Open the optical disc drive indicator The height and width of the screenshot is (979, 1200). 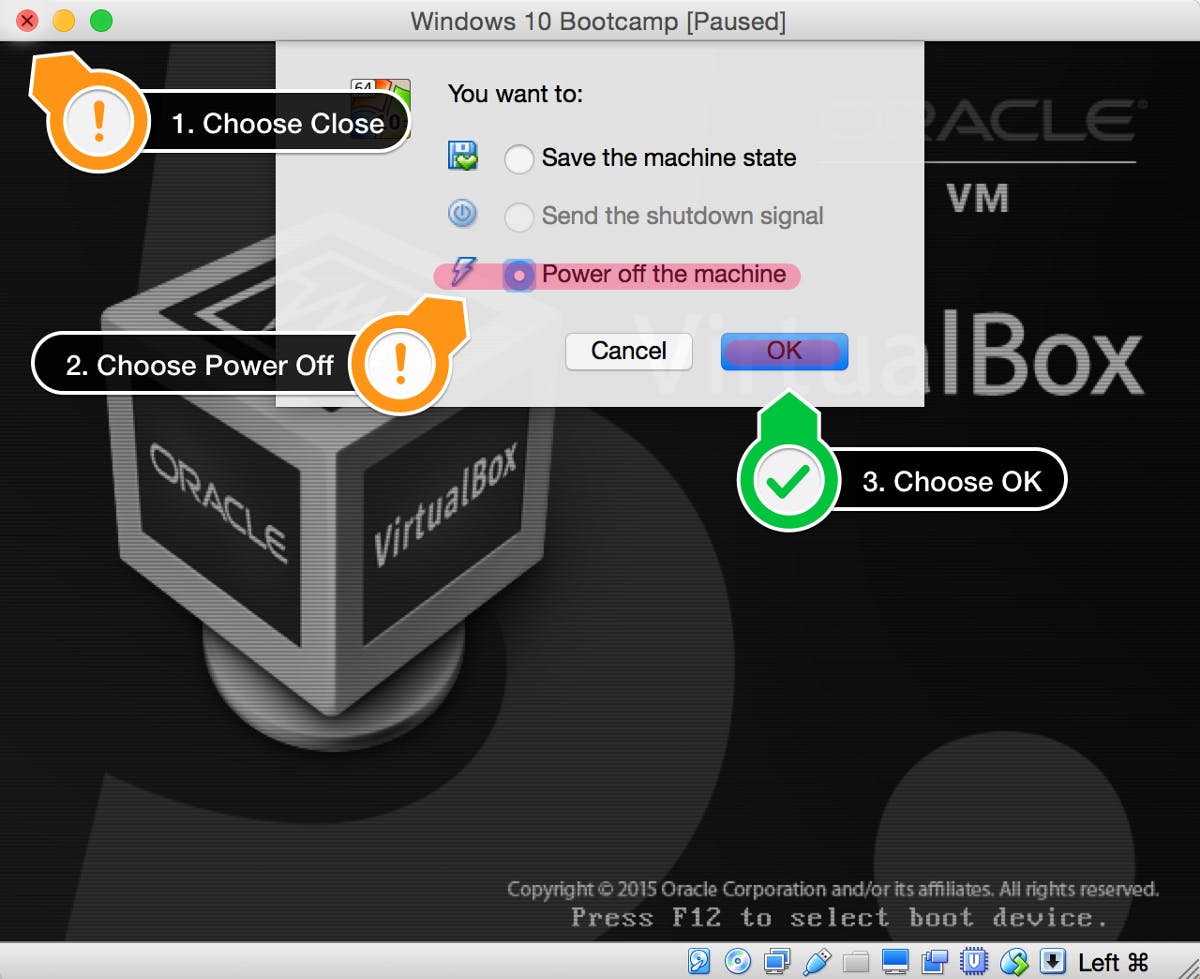pos(737,962)
